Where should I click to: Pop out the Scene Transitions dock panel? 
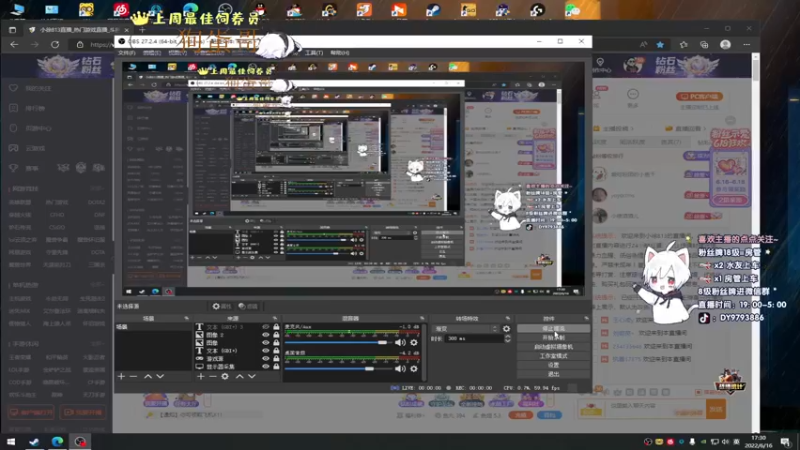tap(508, 318)
